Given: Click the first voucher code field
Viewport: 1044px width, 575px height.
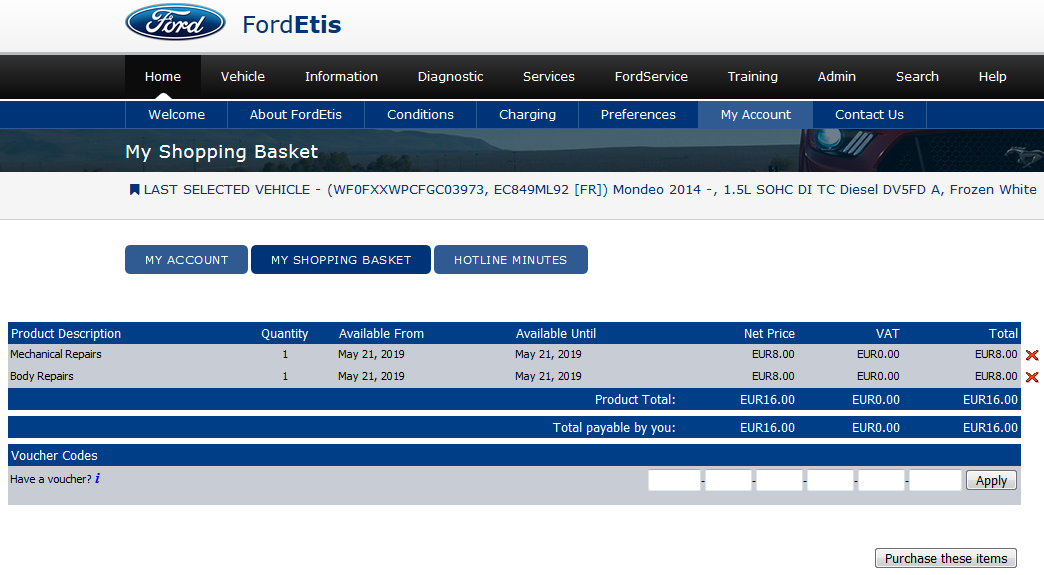Looking at the screenshot, I should pos(674,481).
